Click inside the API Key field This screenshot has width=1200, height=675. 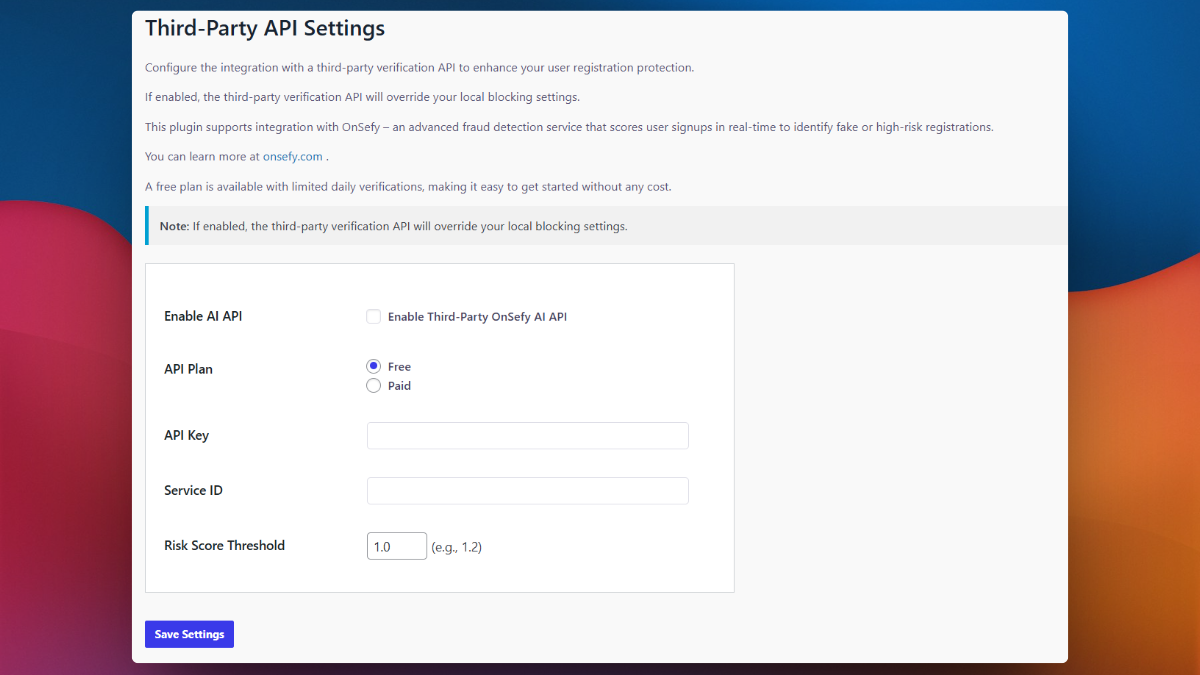[527, 435]
